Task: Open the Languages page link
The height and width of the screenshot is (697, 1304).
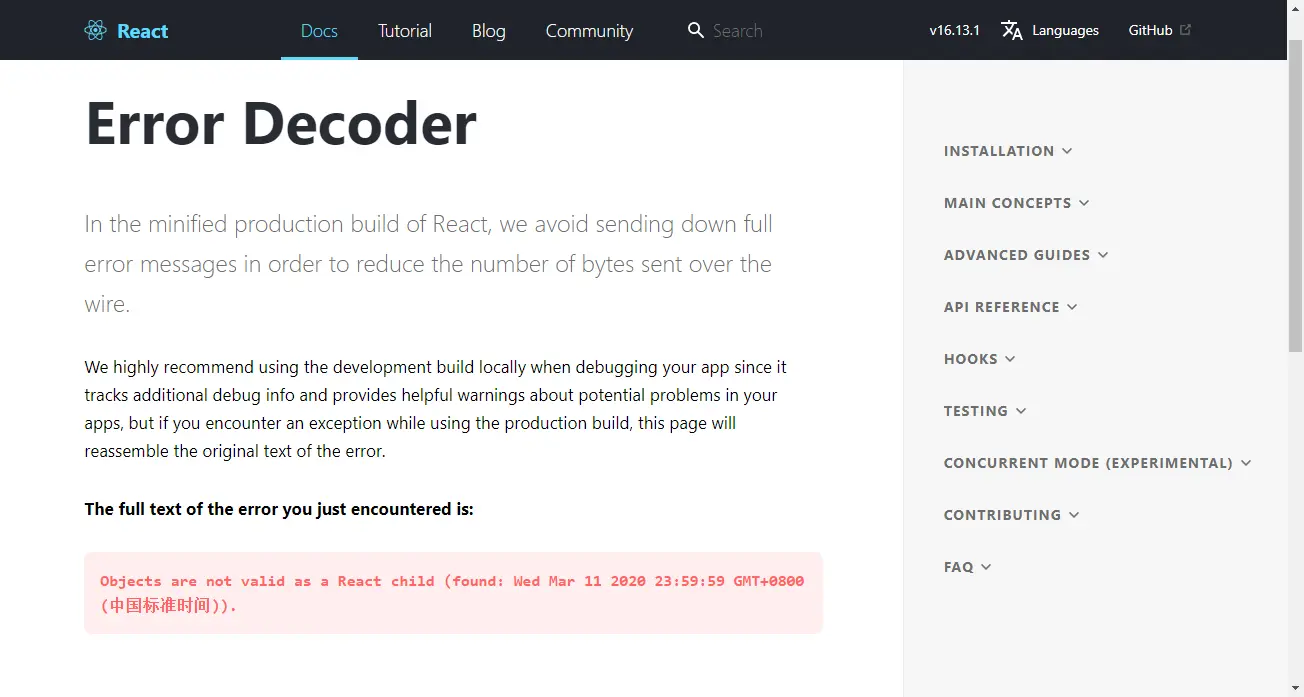Action: coord(1065,30)
